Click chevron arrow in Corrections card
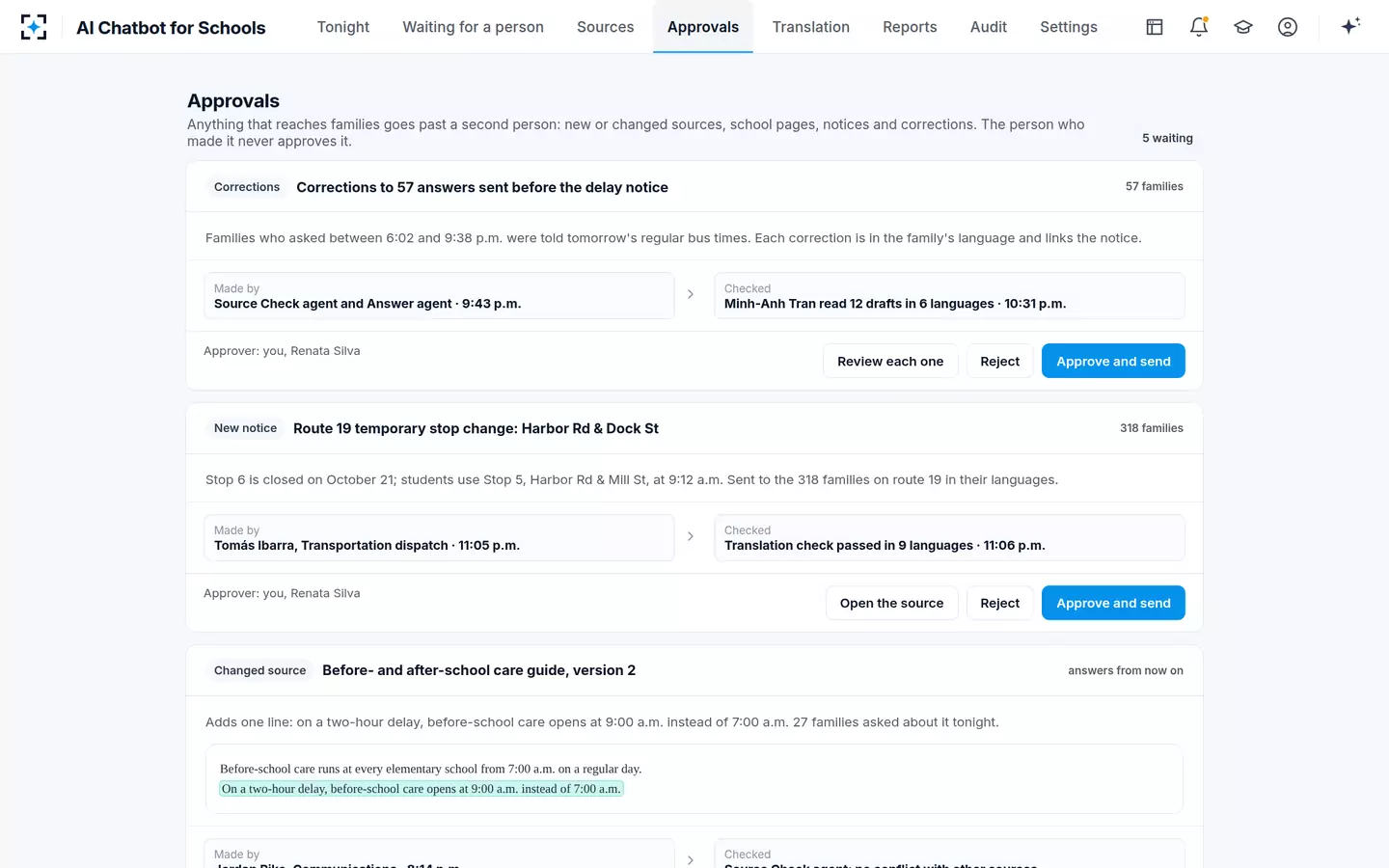The image size is (1389, 868). tap(691, 294)
